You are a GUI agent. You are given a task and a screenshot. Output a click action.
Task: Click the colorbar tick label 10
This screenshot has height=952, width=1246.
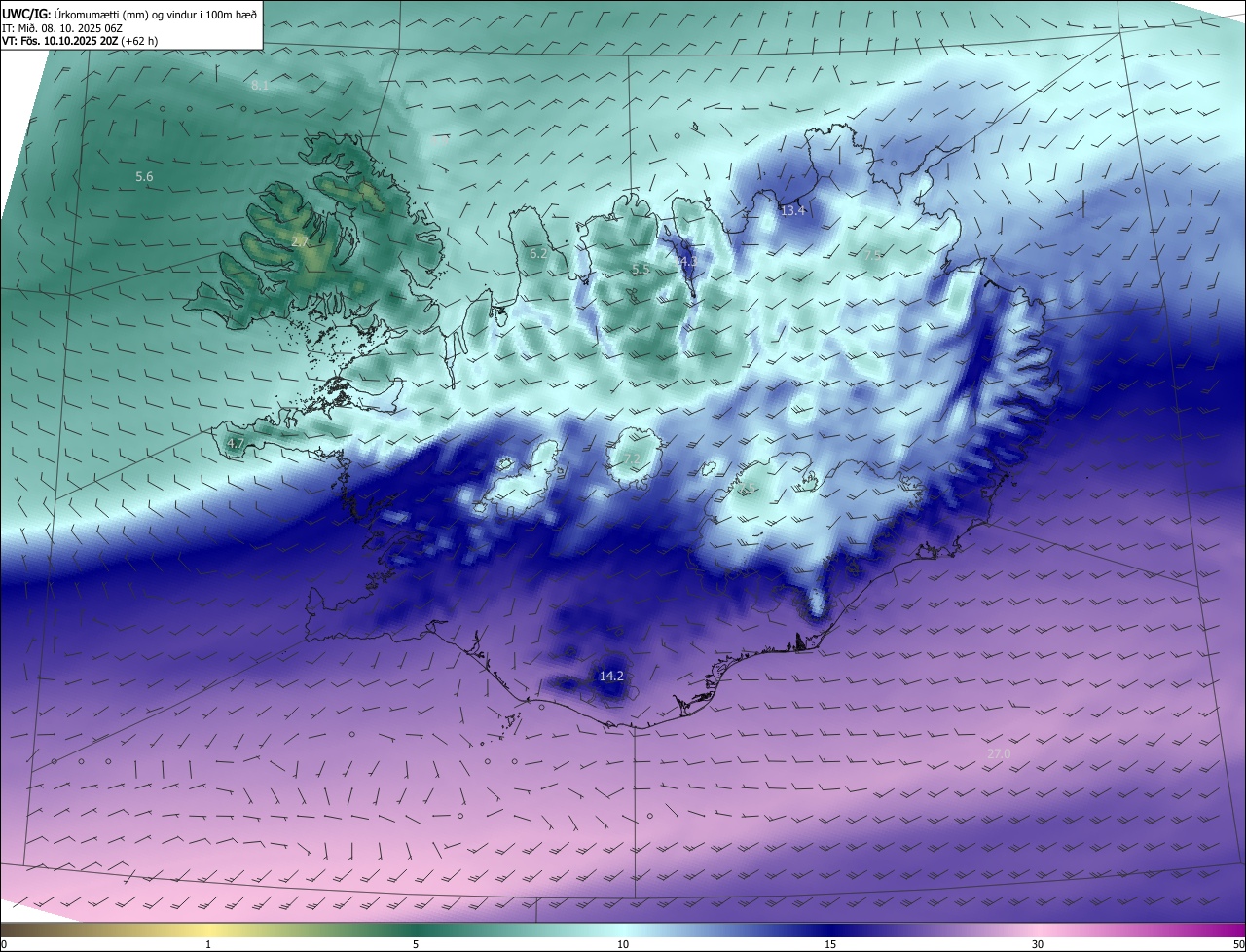click(623, 944)
